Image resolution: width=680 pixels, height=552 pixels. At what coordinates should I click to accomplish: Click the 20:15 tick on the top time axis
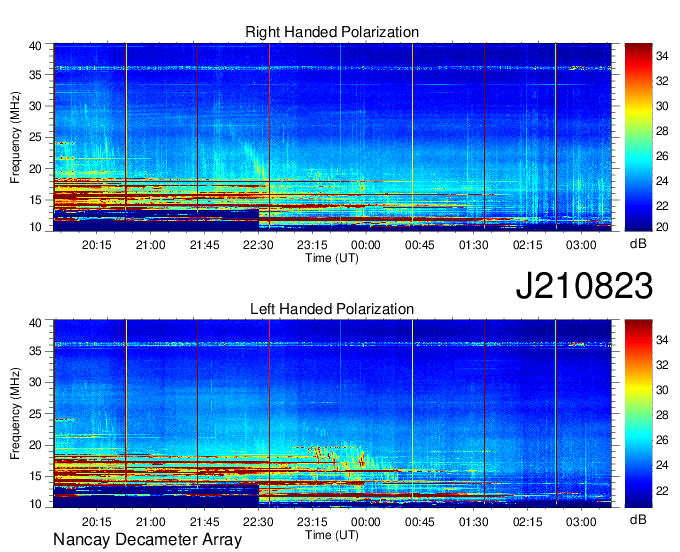click(97, 245)
